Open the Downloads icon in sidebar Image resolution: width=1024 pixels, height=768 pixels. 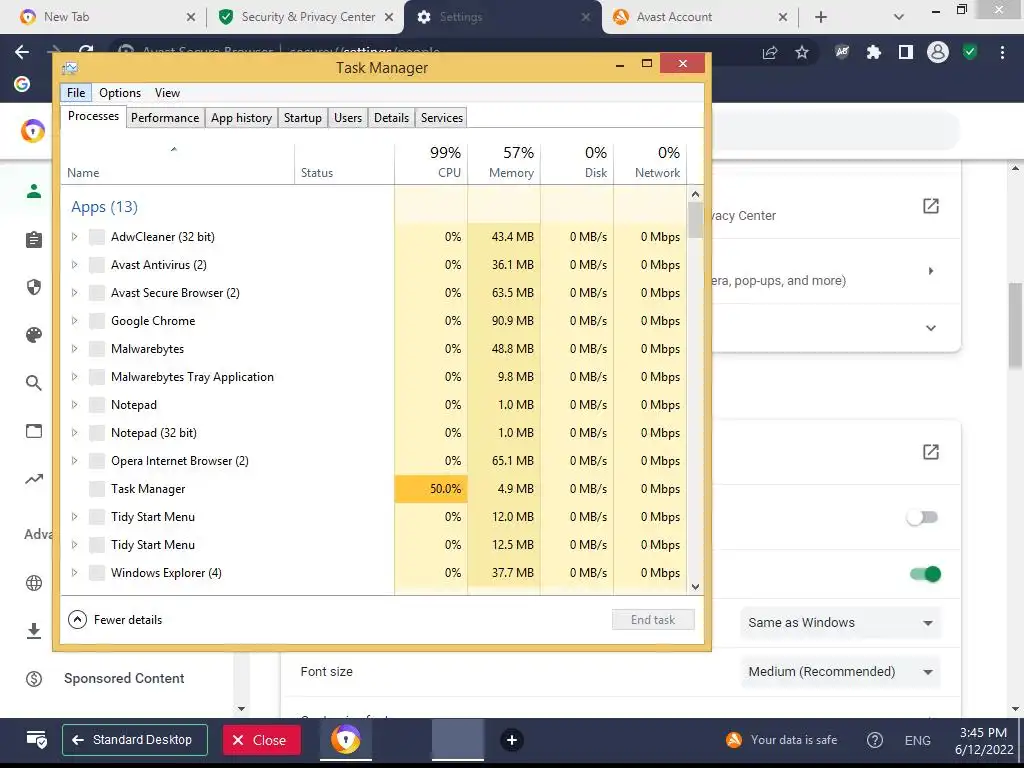click(34, 631)
